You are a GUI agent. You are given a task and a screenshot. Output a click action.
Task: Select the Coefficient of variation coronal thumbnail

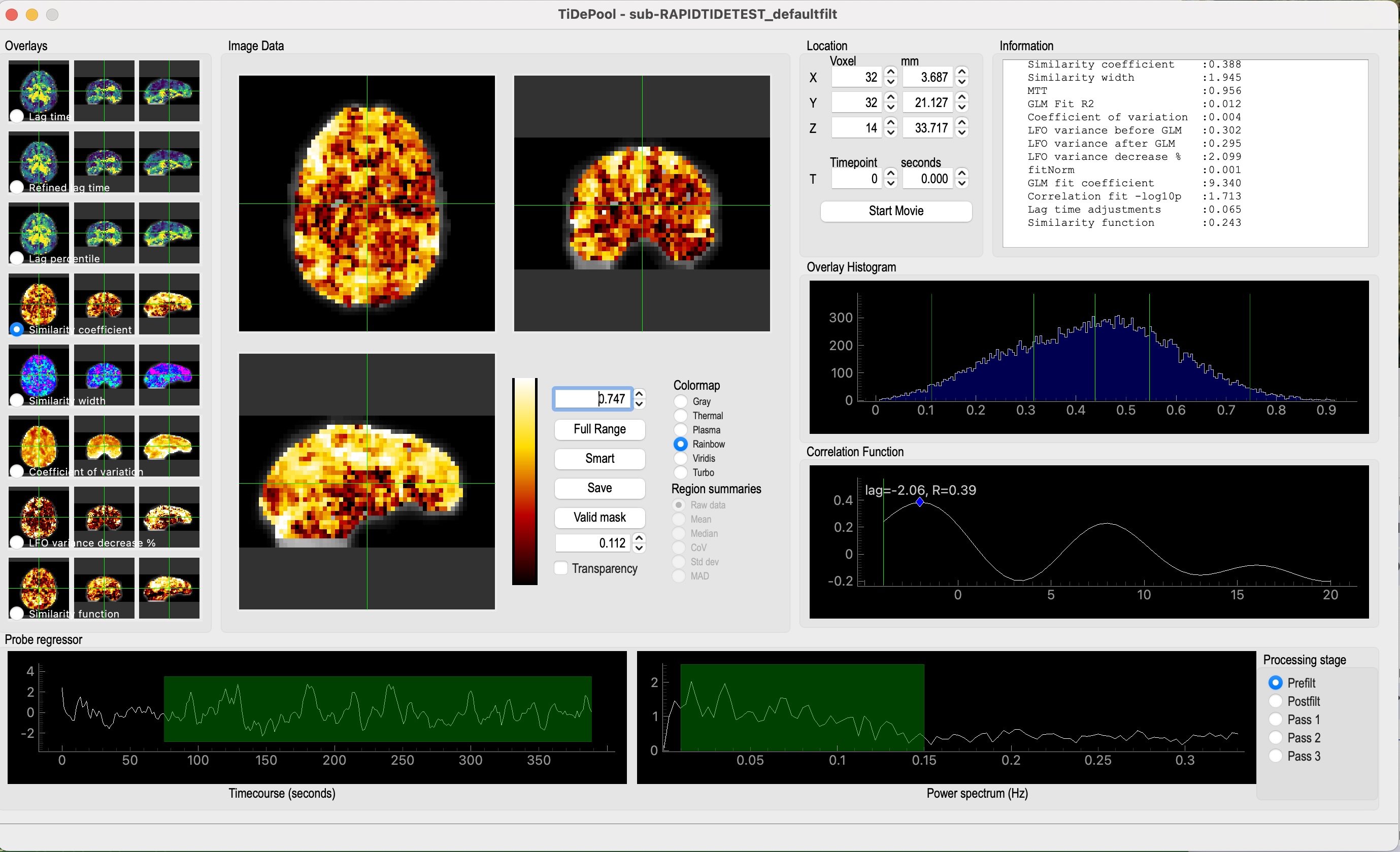104,446
